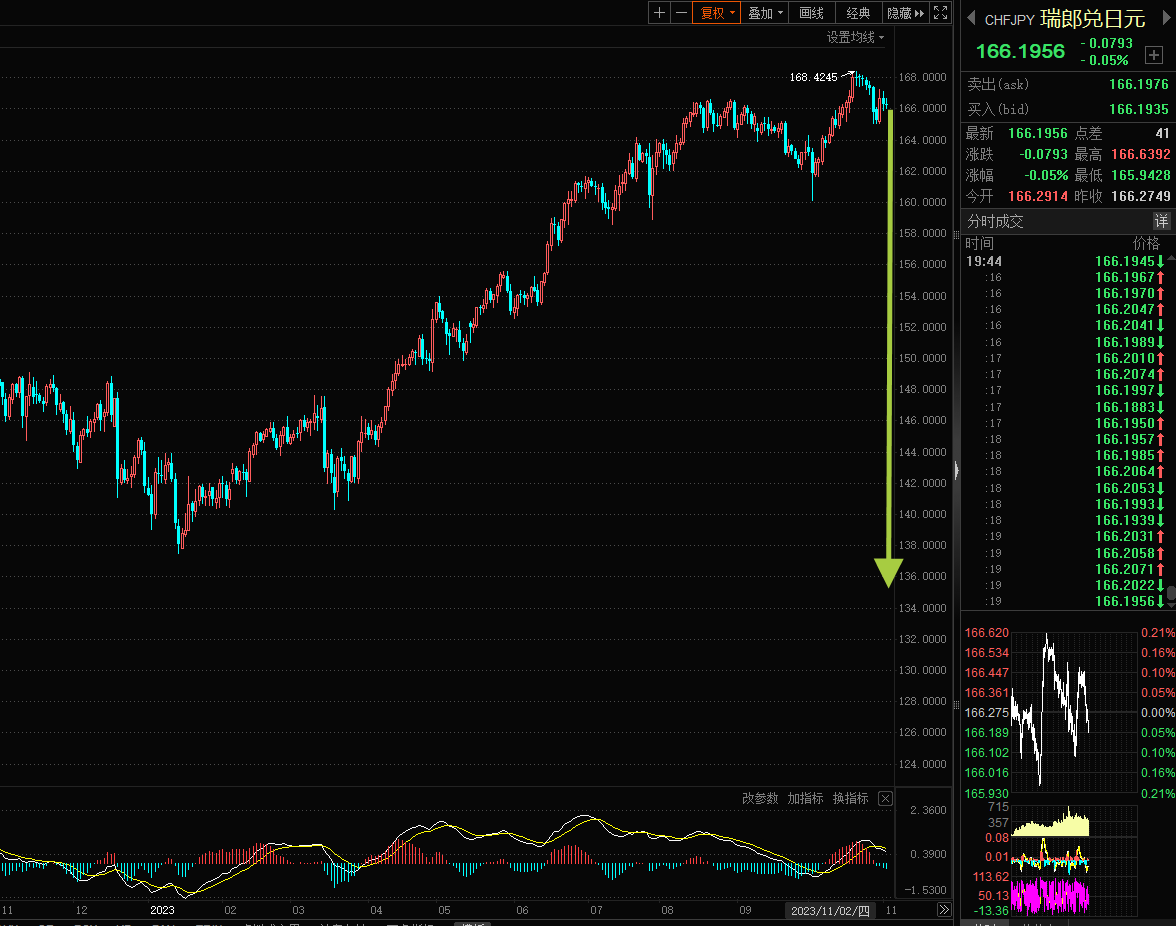
Task: Jump to latest date with double-arrow icon
Action: click(944, 910)
